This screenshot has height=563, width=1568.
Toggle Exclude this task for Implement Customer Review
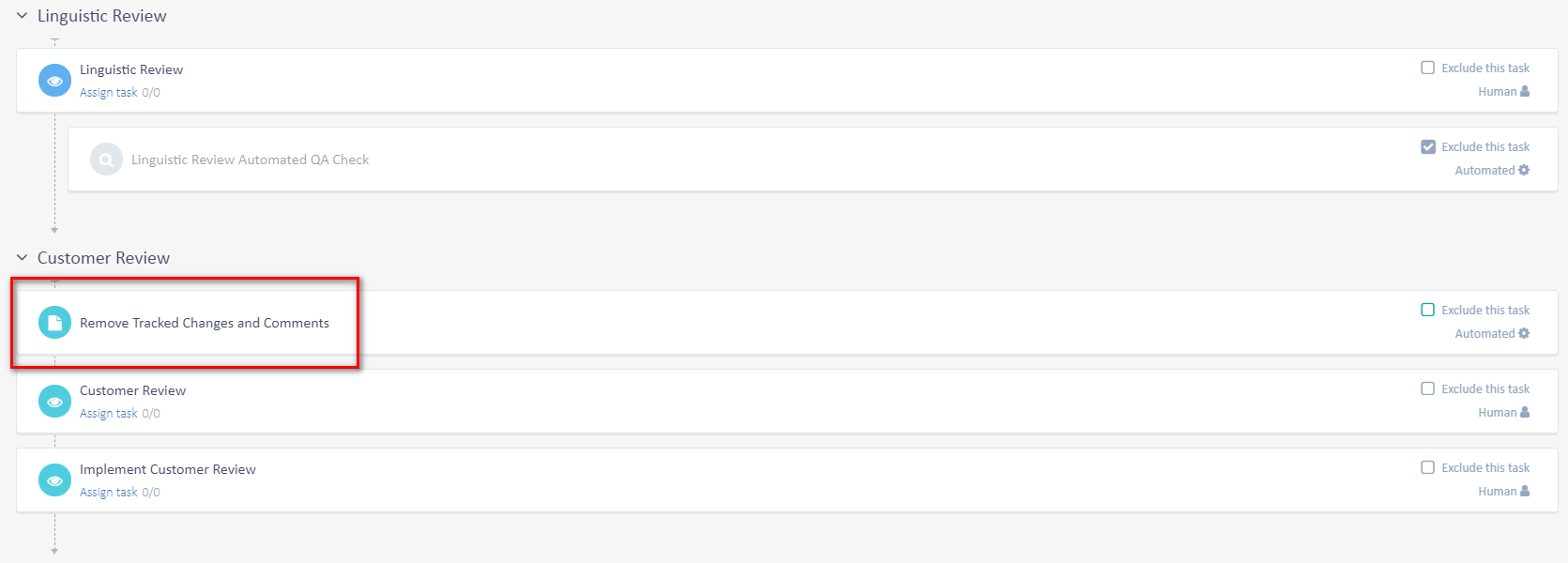(x=1428, y=467)
